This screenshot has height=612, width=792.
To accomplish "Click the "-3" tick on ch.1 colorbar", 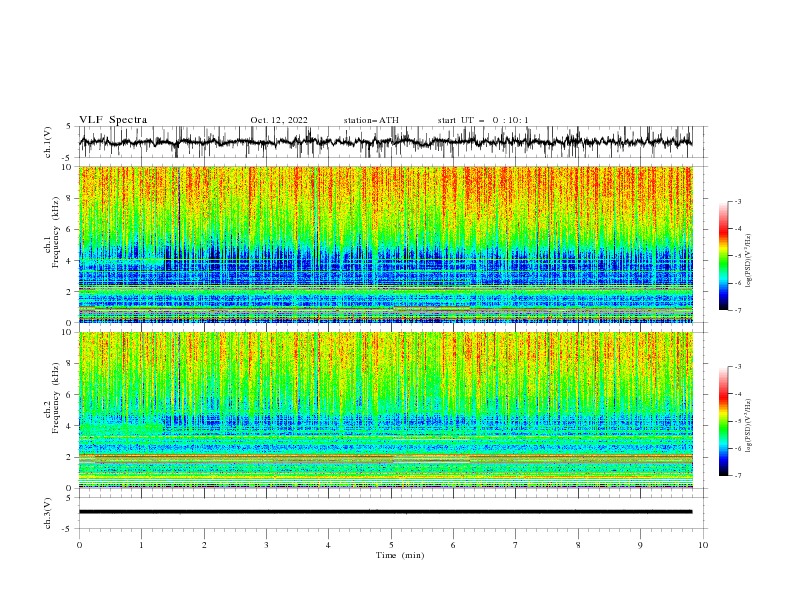I will tap(738, 201).
